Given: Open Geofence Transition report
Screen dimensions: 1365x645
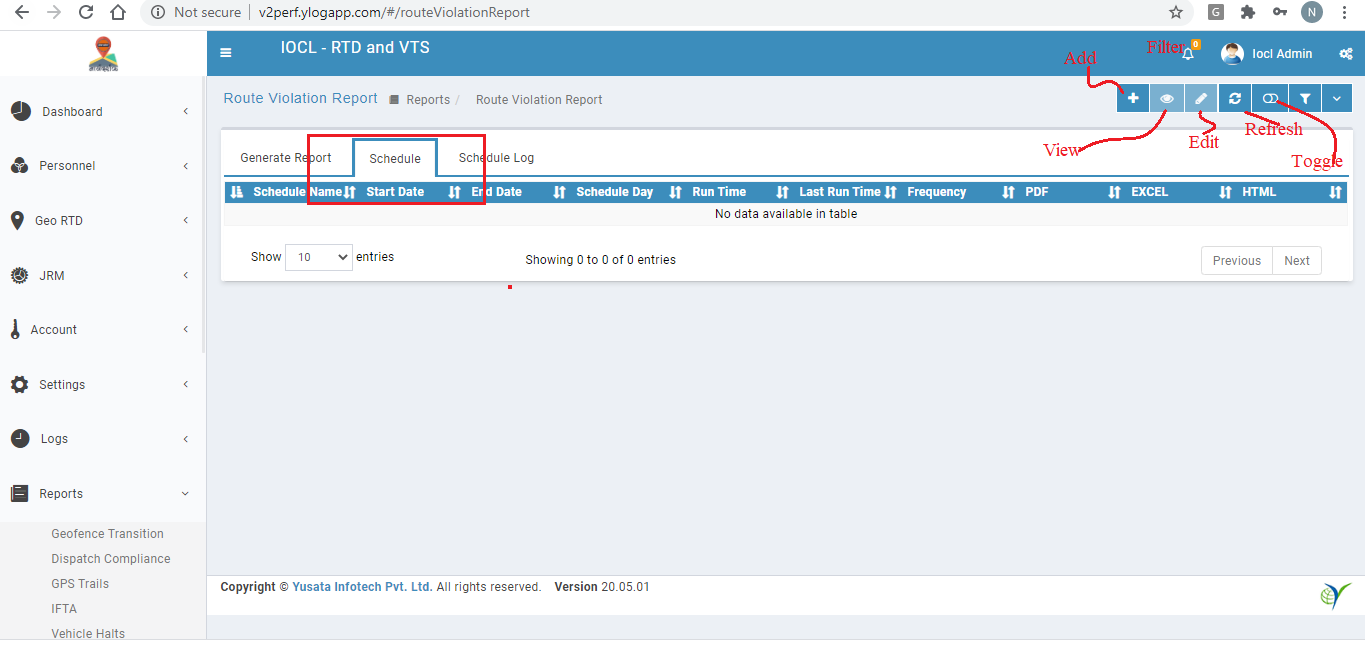Looking at the screenshot, I should click(107, 534).
